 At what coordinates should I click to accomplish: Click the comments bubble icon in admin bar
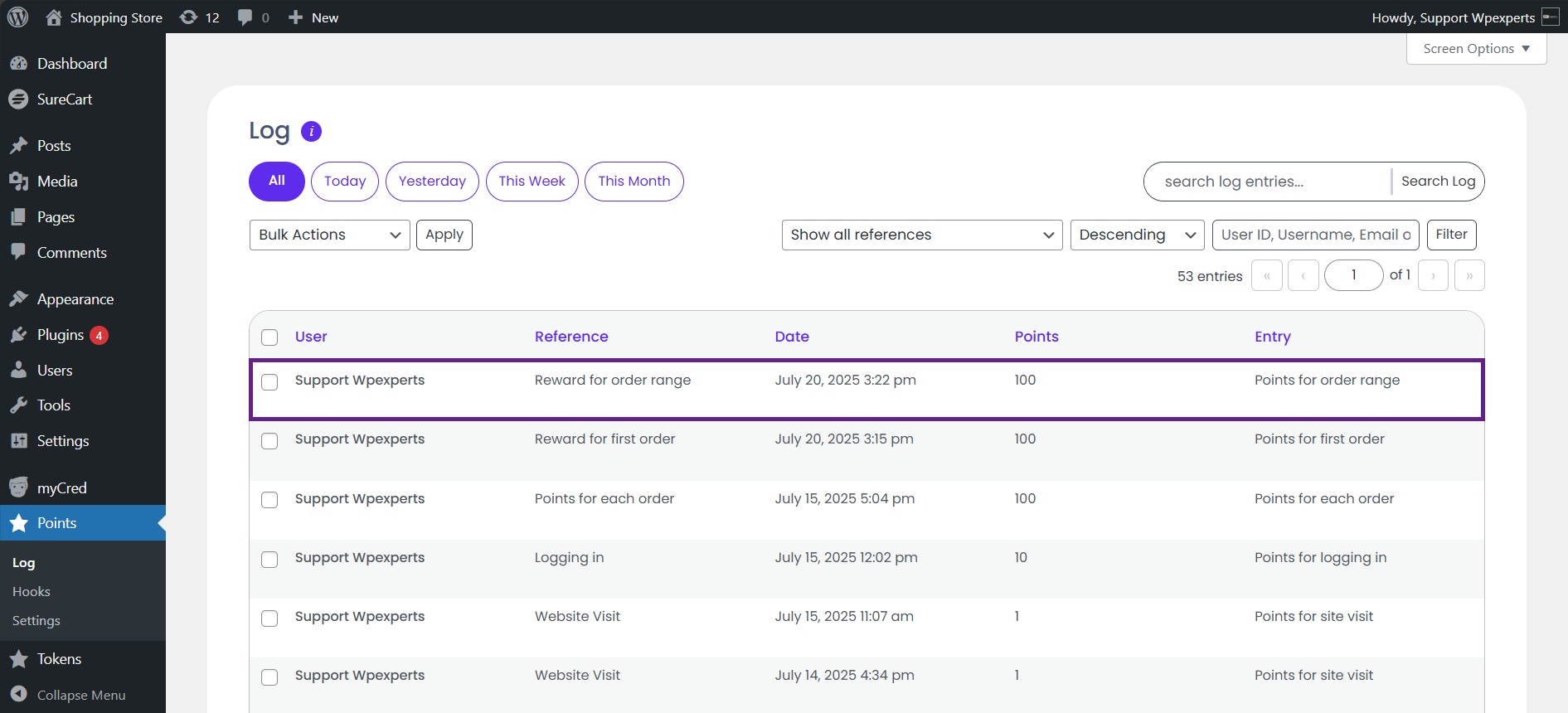coord(245,17)
